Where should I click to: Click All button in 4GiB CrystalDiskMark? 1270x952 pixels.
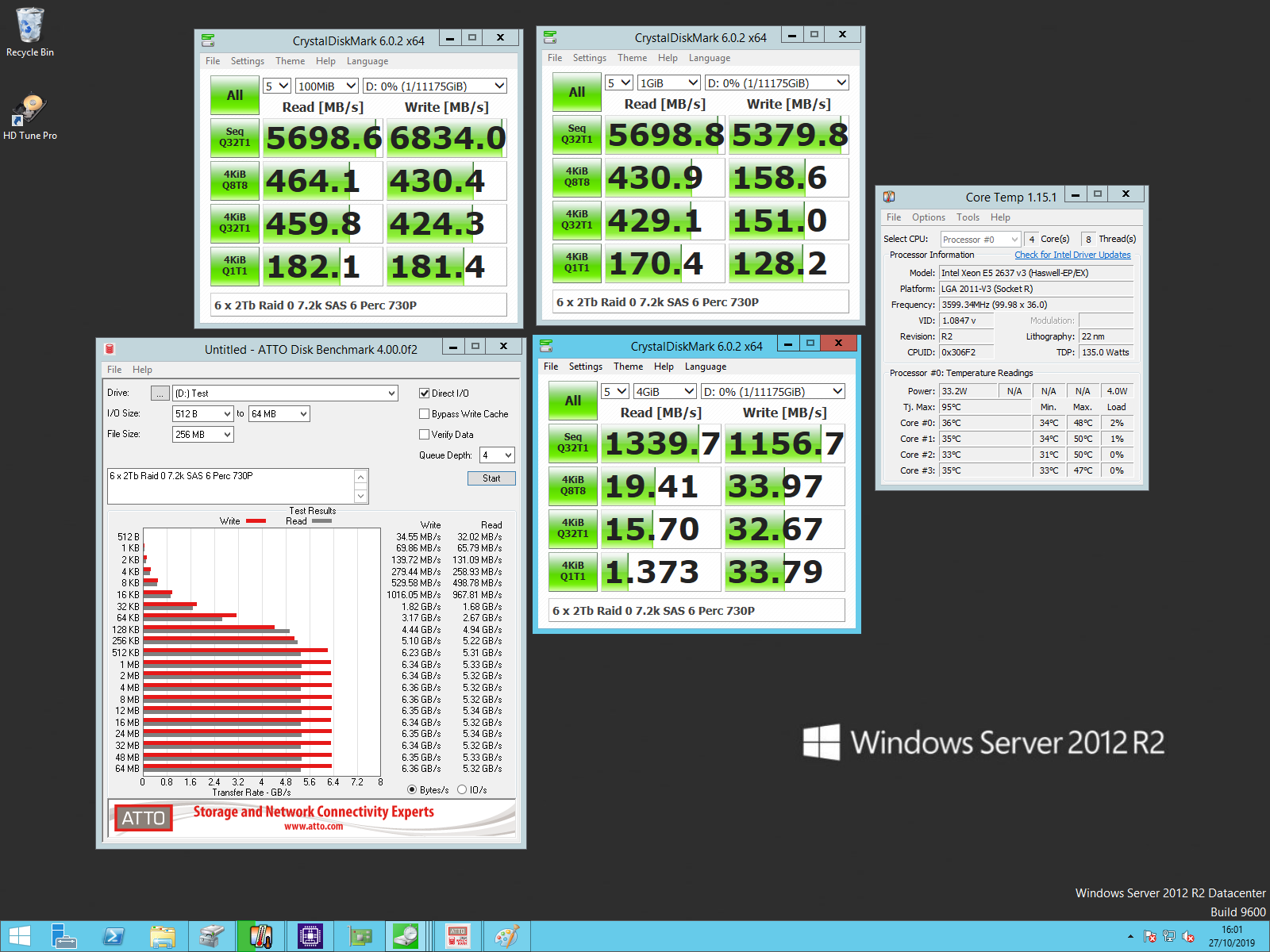click(573, 401)
